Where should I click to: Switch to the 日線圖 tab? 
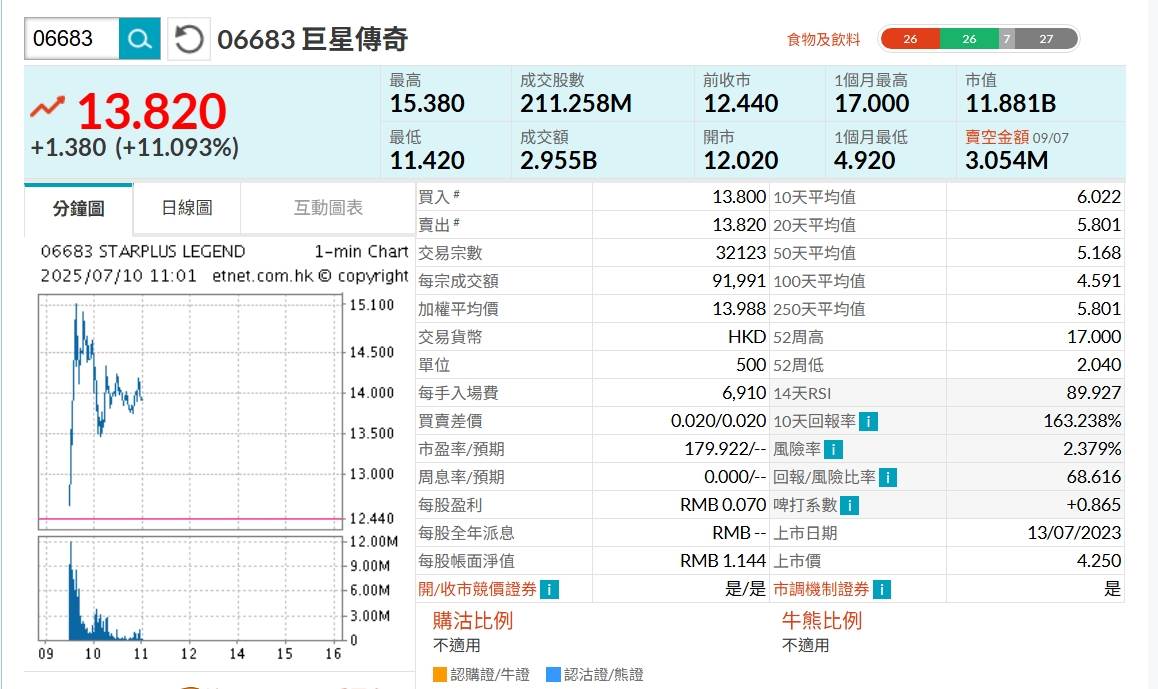pos(187,208)
